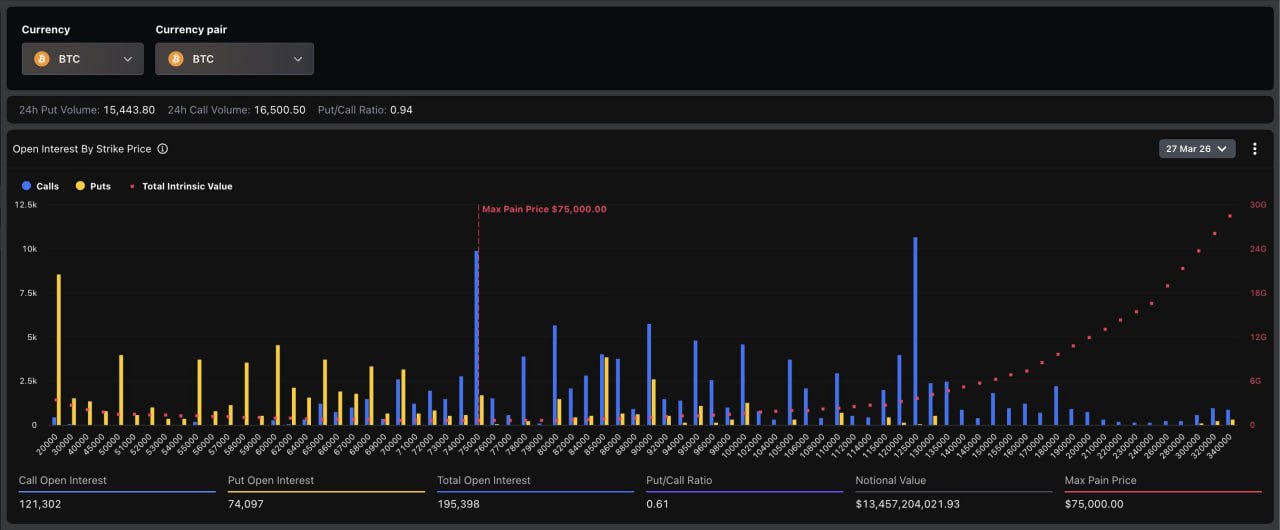Toggle Total Intrinsic Value series in legend
The image size is (1280, 530).
(180, 186)
